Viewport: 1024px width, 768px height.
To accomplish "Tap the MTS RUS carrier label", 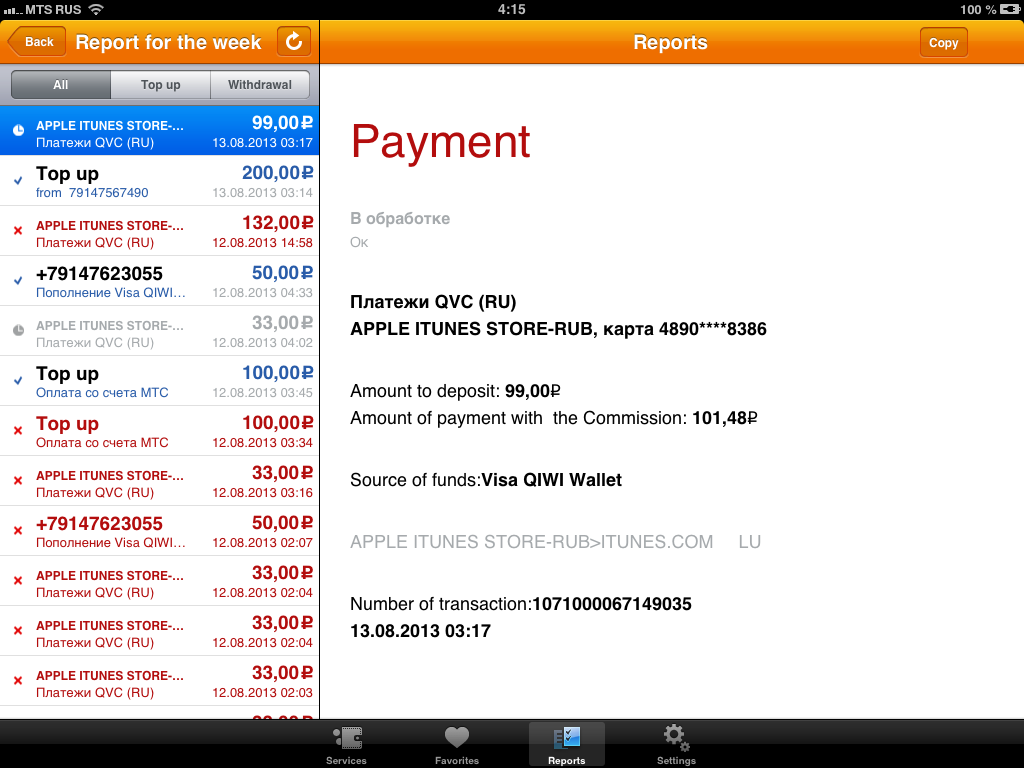I will [x=53, y=9].
